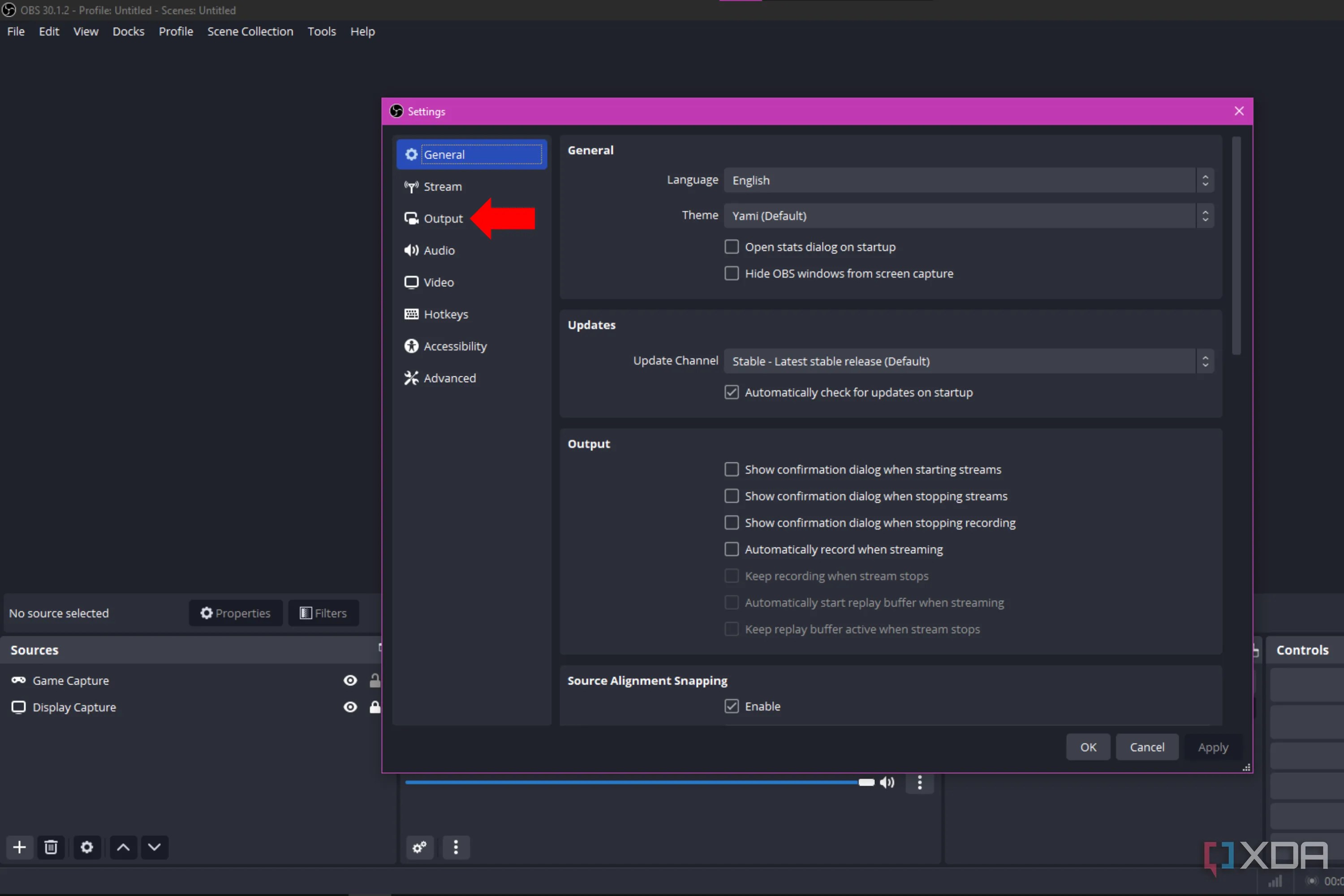Toggle lock on Display Capture source

coord(375,707)
